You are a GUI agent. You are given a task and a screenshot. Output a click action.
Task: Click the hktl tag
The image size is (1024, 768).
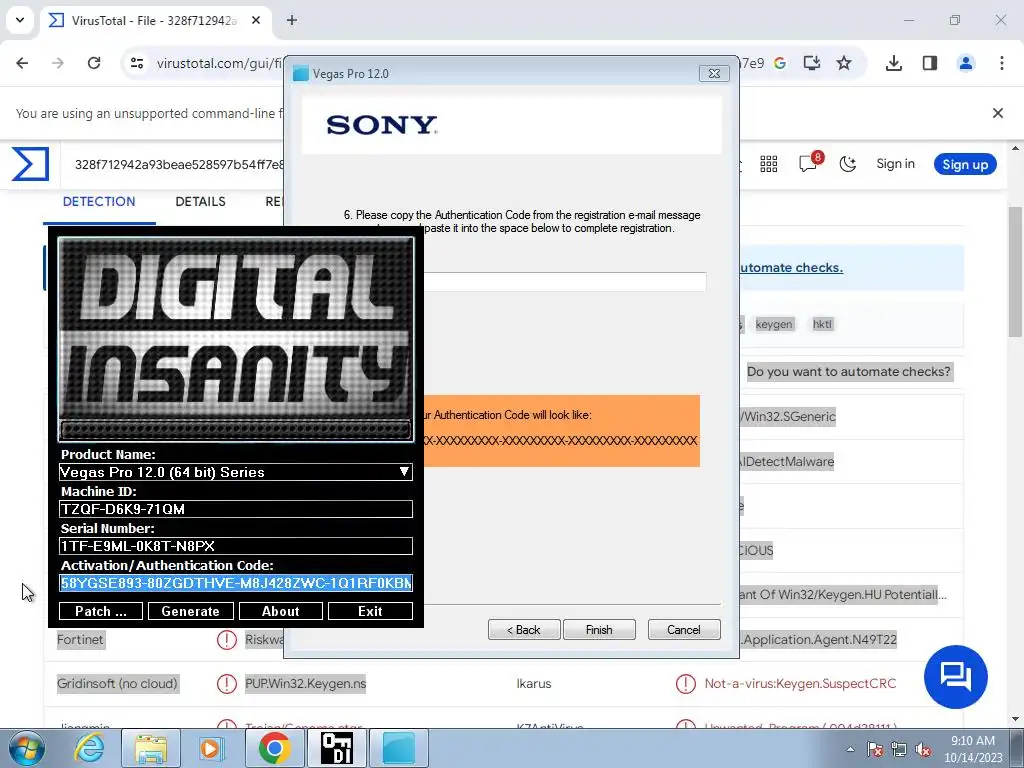pos(822,324)
